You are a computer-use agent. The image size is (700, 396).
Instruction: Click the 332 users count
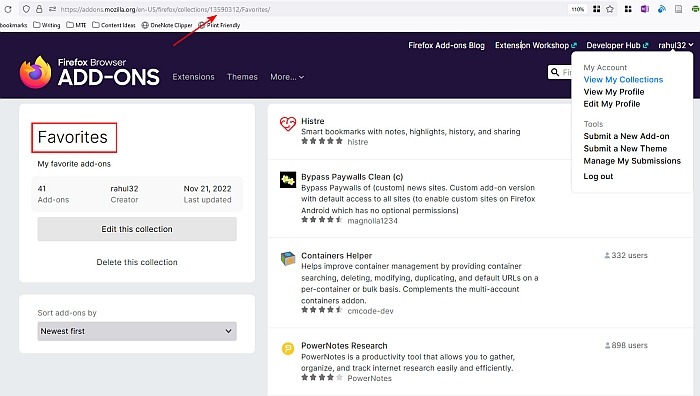(x=626, y=255)
